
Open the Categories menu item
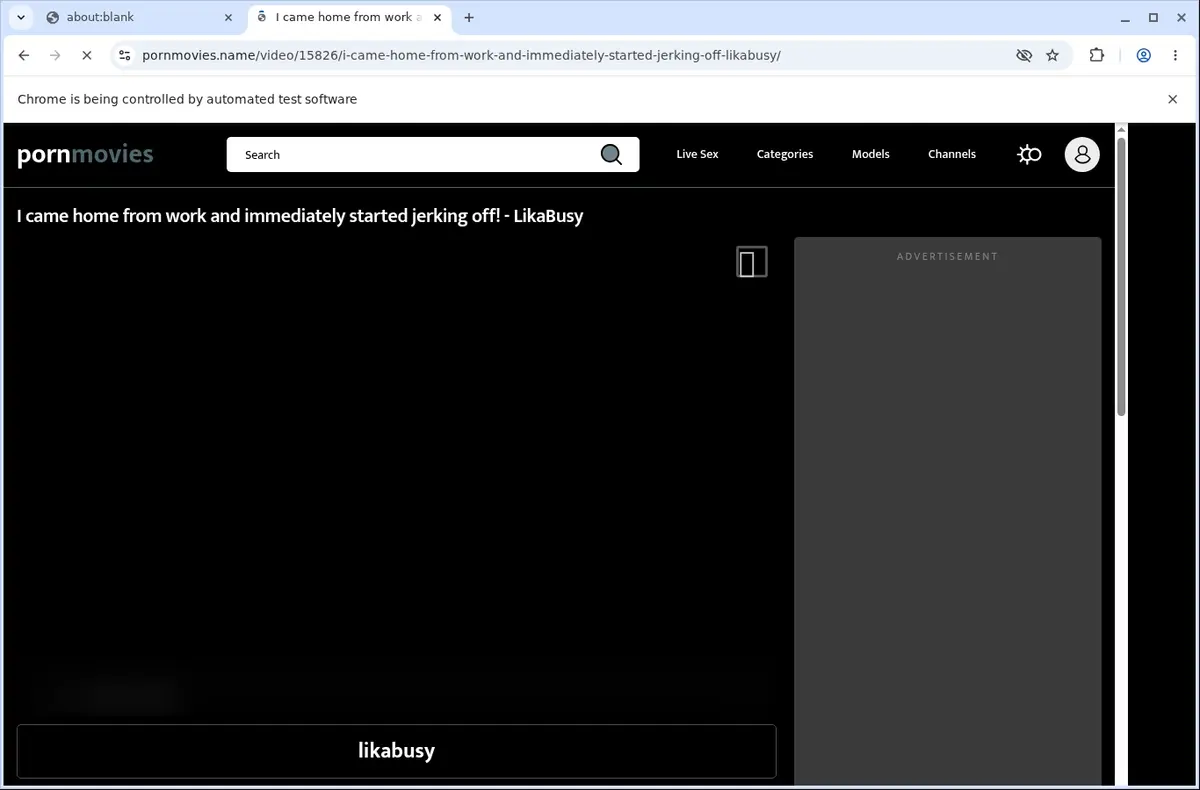(x=785, y=154)
